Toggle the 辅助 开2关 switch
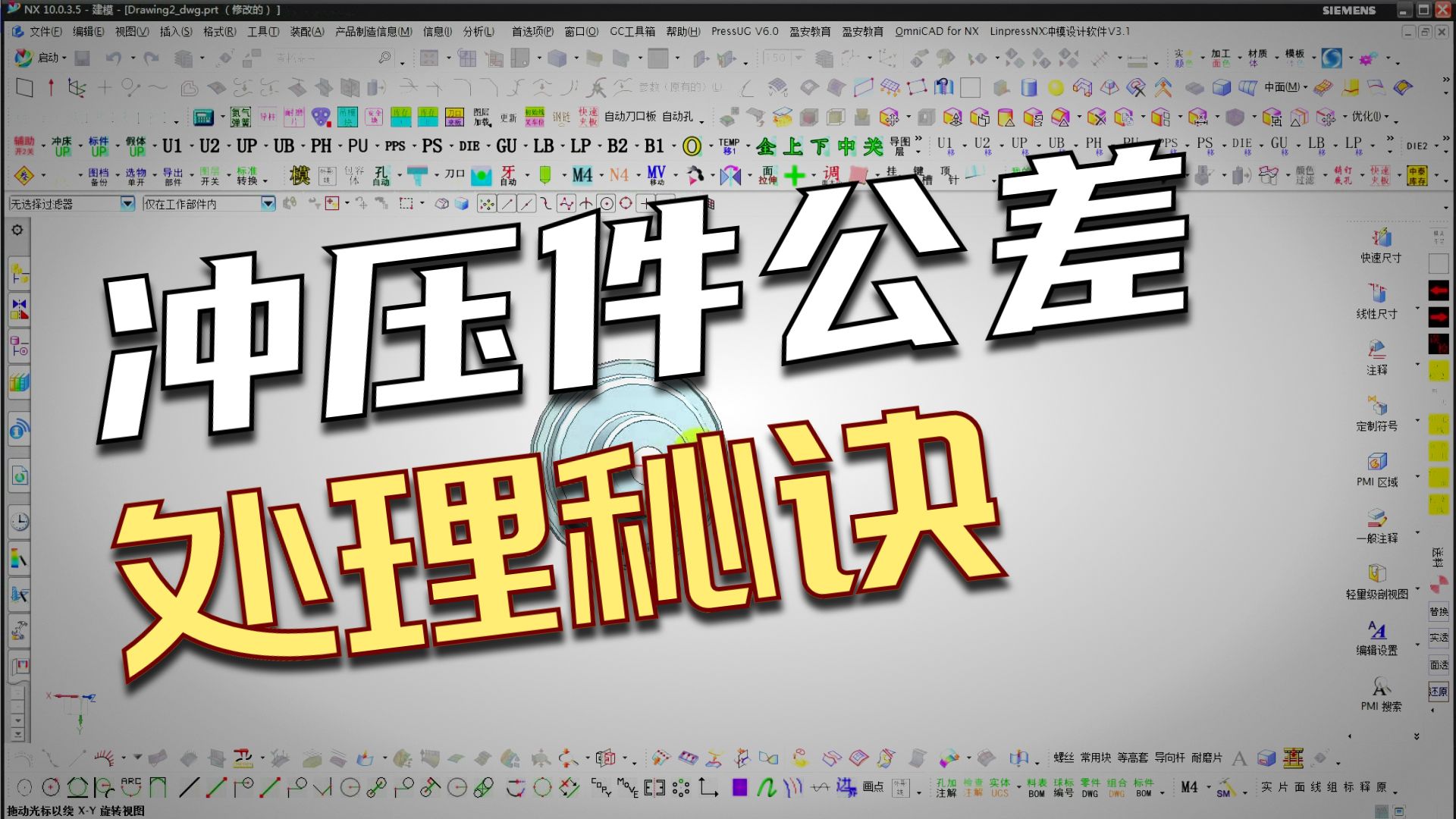This screenshot has width=1456, height=819. pyautogui.click(x=24, y=146)
